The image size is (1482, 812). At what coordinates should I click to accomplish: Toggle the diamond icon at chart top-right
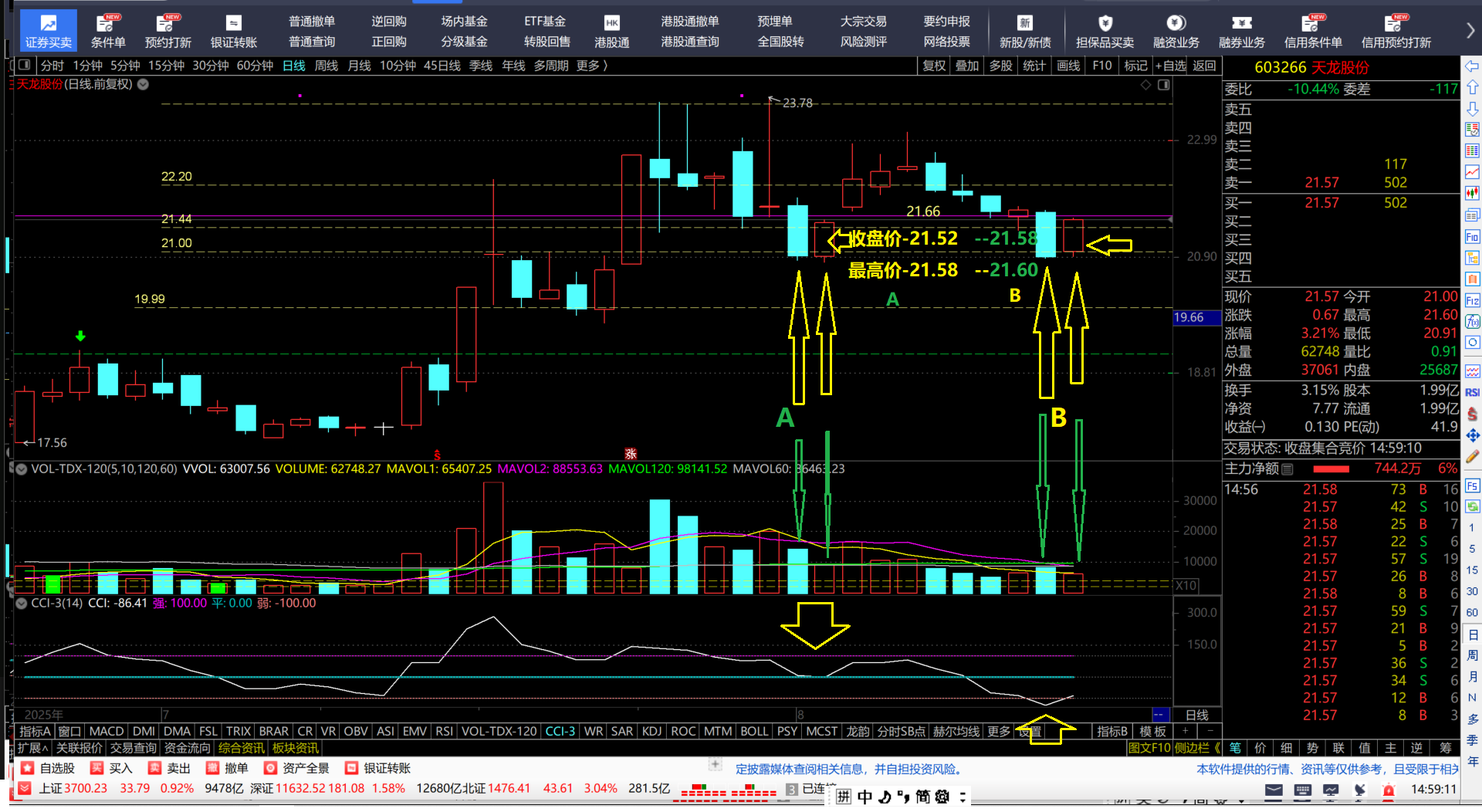coord(1145,85)
